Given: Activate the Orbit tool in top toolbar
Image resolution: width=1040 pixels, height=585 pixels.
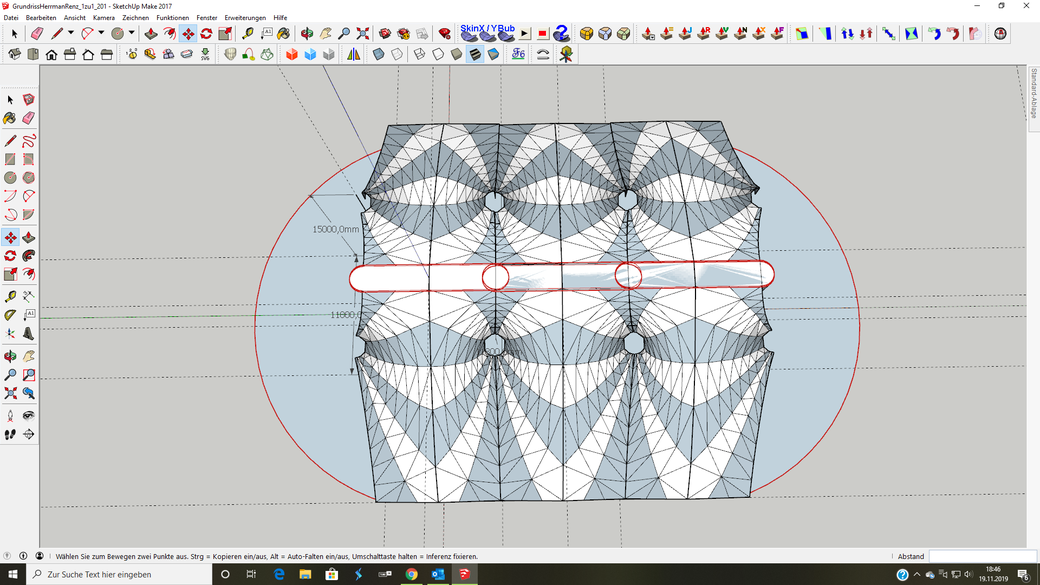Looking at the screenshot, I should [x=306, y=33].
